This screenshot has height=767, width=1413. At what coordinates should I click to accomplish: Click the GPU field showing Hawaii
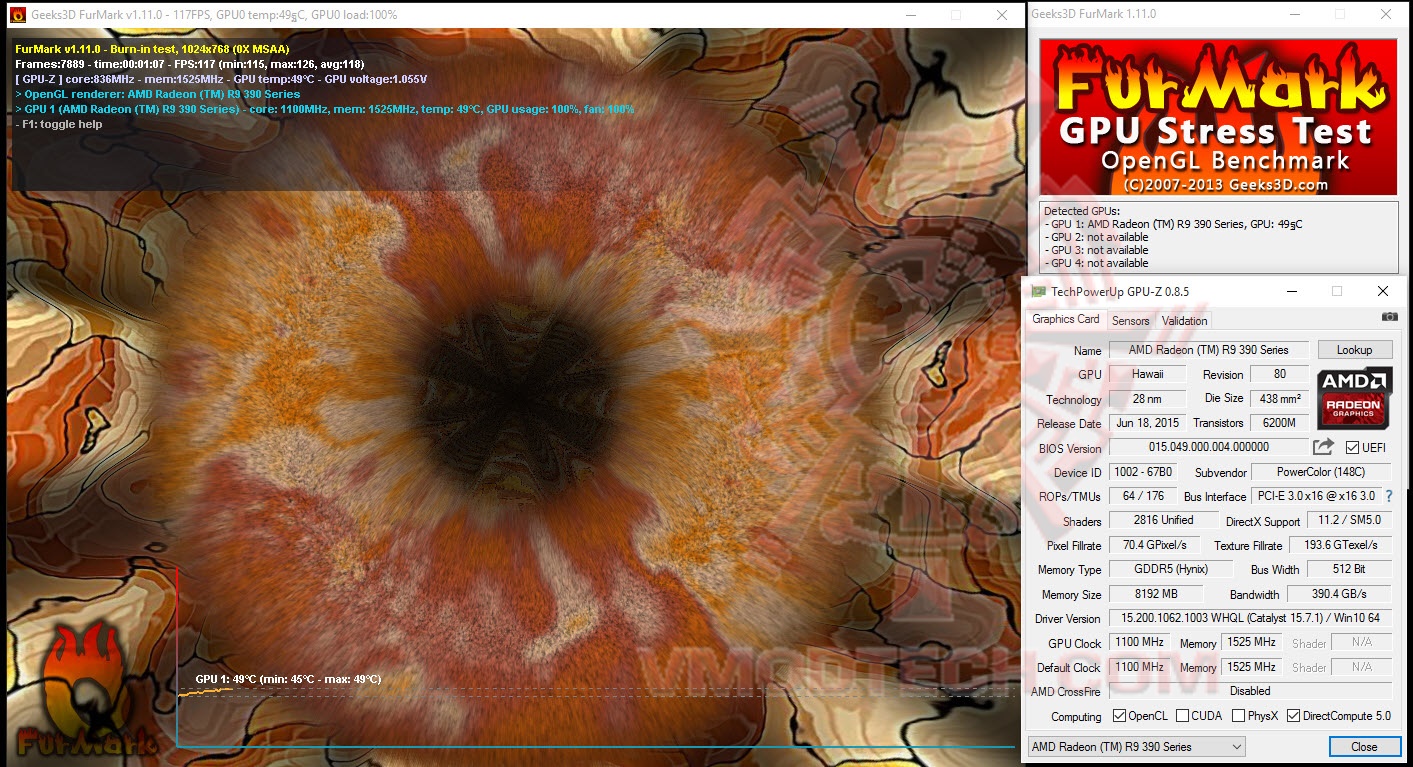pos(1148,374)
